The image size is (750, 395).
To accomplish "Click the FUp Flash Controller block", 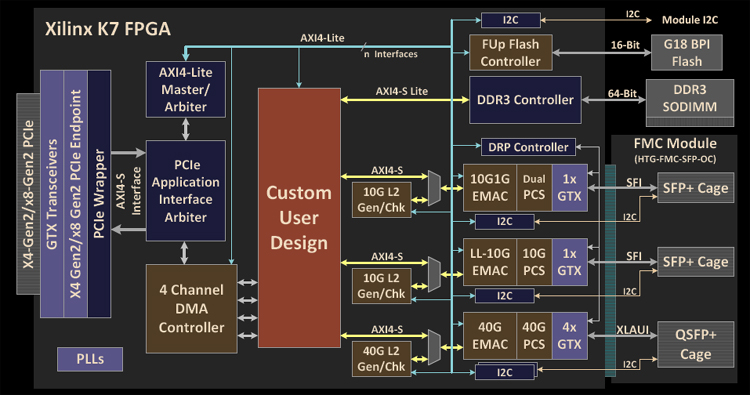I will pyautogui.click(x=510, y=53).
